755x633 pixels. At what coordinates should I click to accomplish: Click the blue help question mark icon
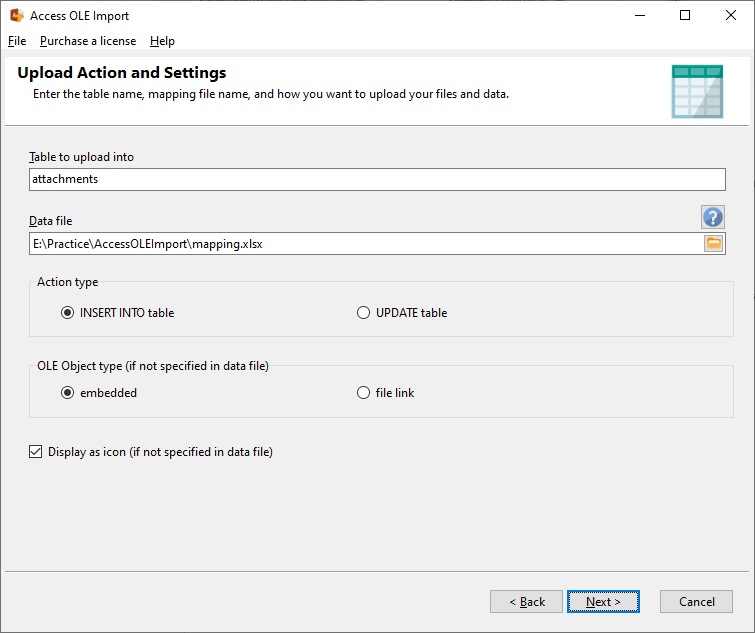712,217
